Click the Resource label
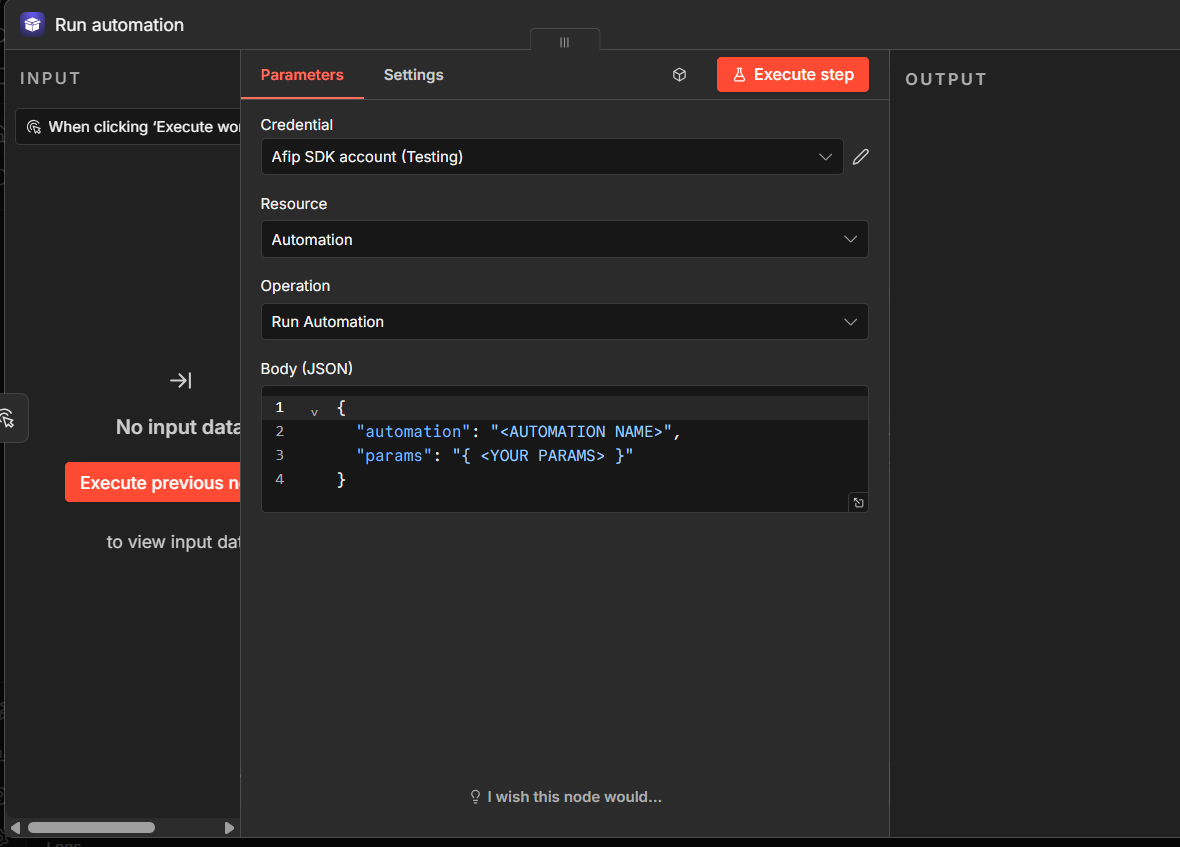 (293, 204)
